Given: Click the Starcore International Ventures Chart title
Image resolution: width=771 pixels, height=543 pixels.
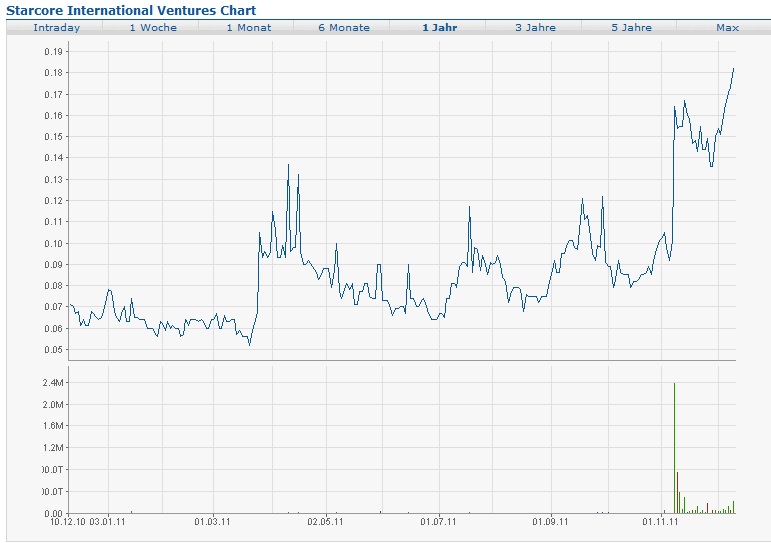Looking at the screenshot, I should click(132, 10).
